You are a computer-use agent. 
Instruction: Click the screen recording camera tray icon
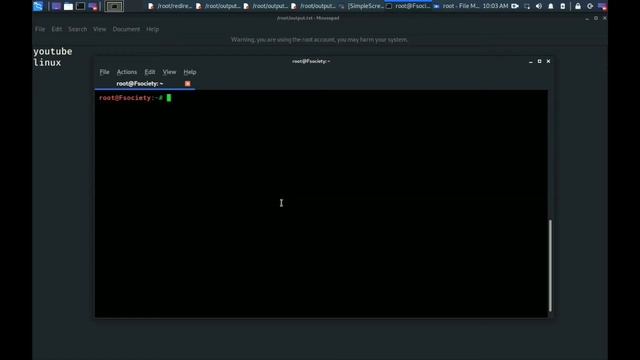pyautogui.click(x=515, y=6)
